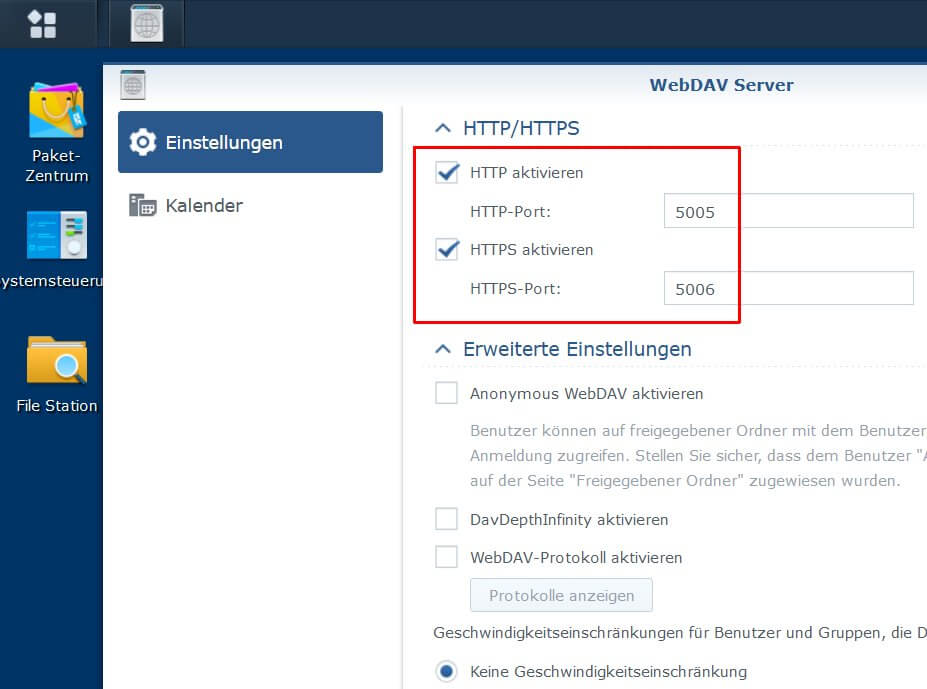
Task: Enable Anonymous WebDAV aktivieren checkbox
Action: pyautogui.click(x=446, y=393)
